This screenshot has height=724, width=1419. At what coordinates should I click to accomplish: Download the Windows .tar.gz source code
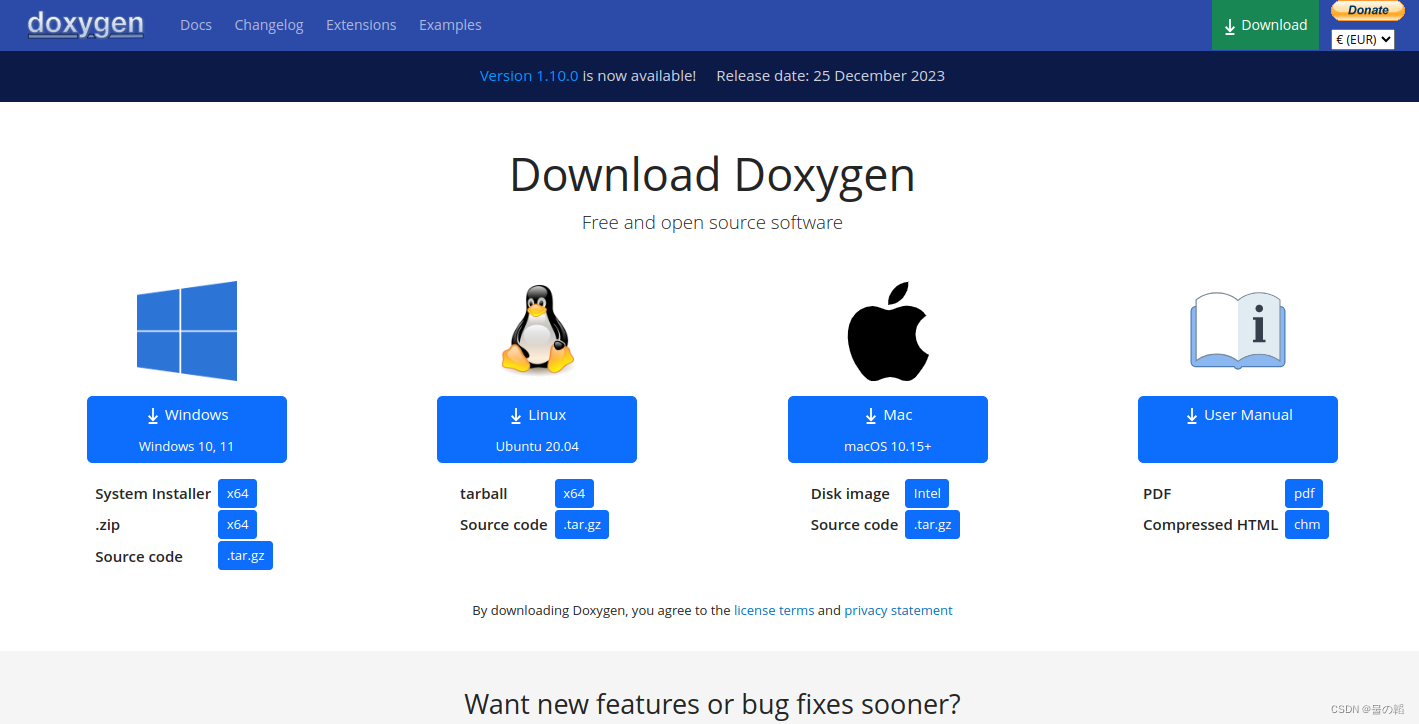(x=245, y=555)
